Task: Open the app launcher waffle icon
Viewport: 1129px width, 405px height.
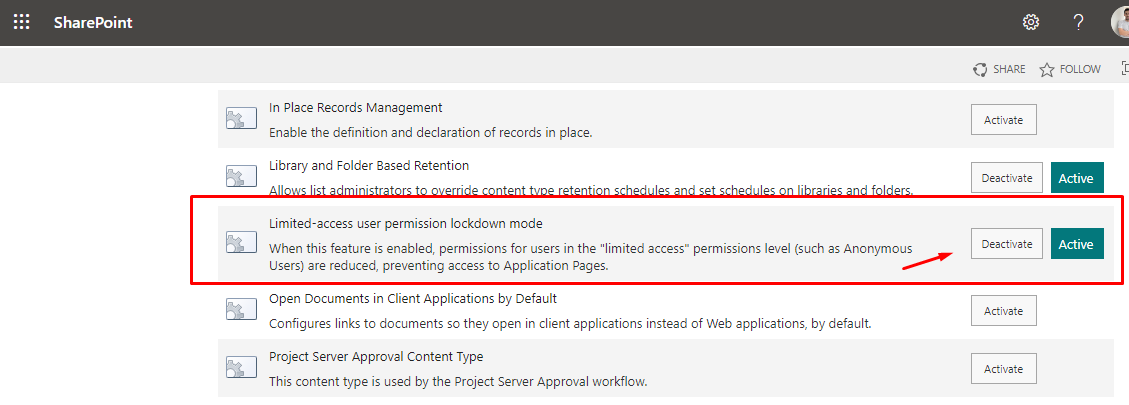Action: point(21,22)
